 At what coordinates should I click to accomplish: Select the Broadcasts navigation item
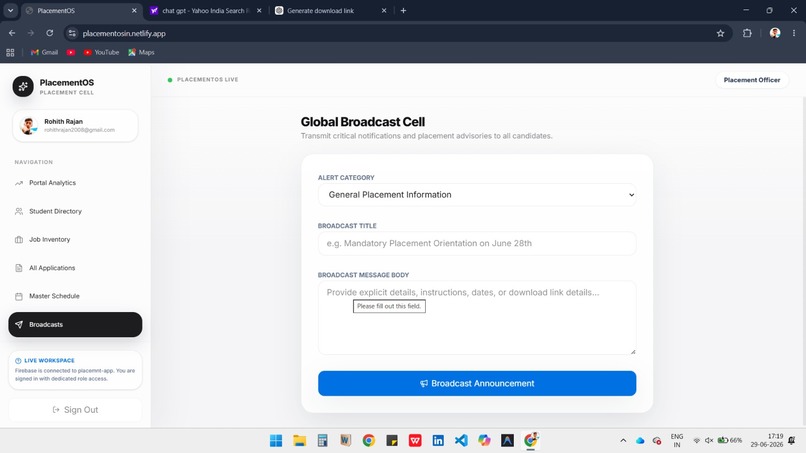75,324
